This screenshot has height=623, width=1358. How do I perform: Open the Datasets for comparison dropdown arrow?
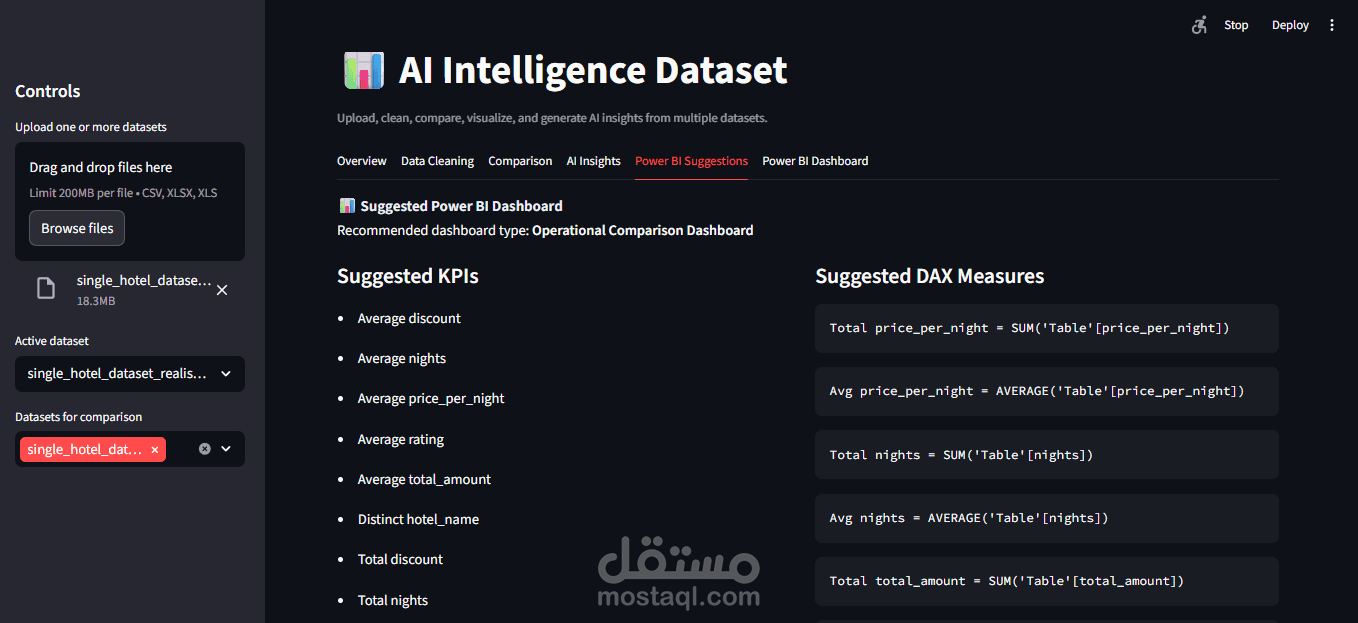pyautogui.click(x=226, y=449)
